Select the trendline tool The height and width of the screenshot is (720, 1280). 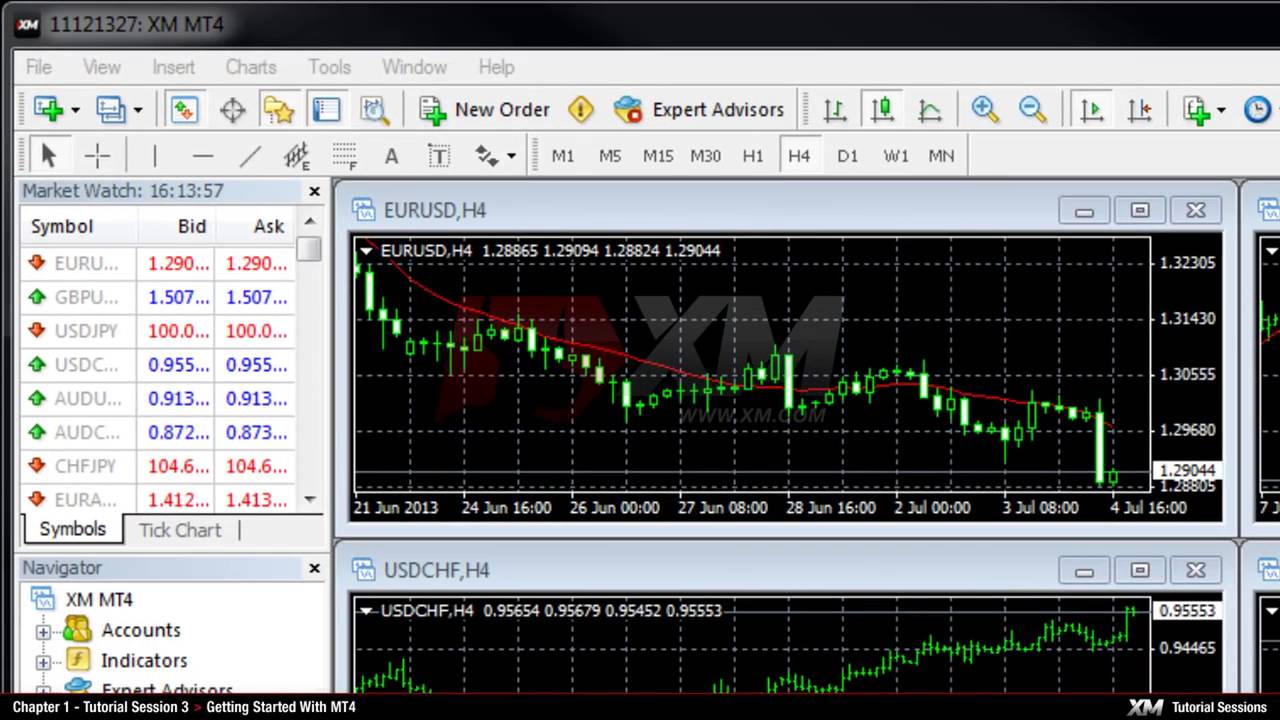250,155
